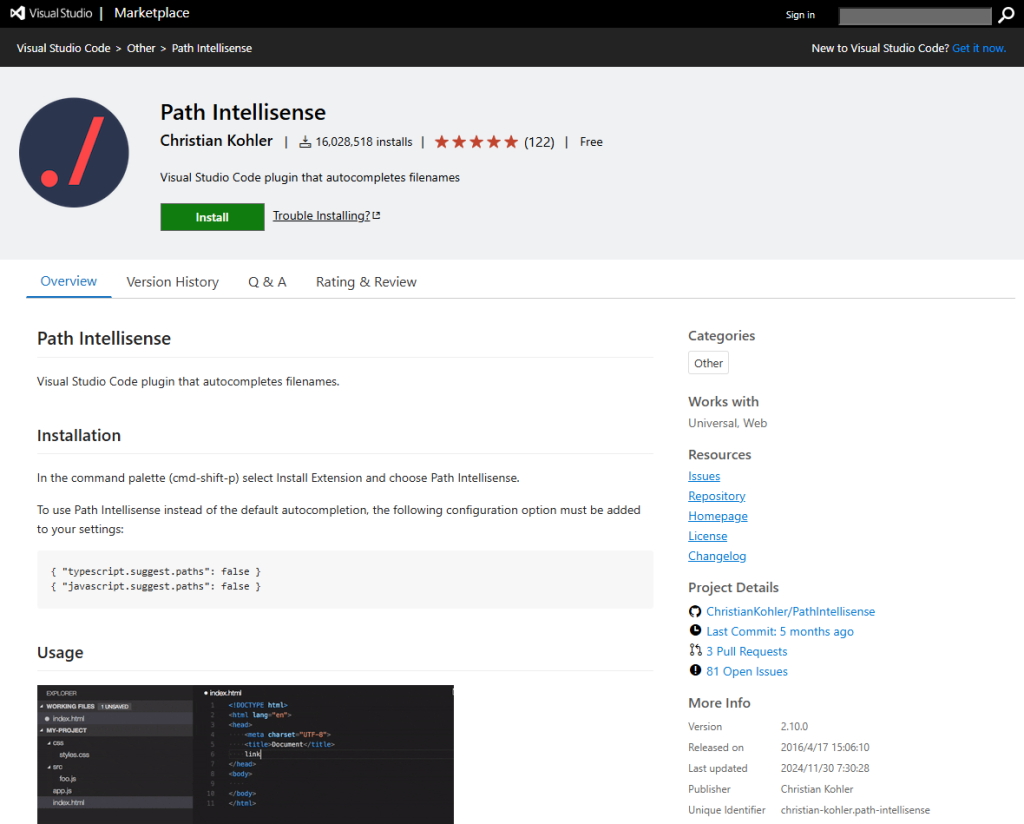The image size is (1024, 824).
Task: Click the javascript.suggest.paths code line
Action: (x=155, y=586)
